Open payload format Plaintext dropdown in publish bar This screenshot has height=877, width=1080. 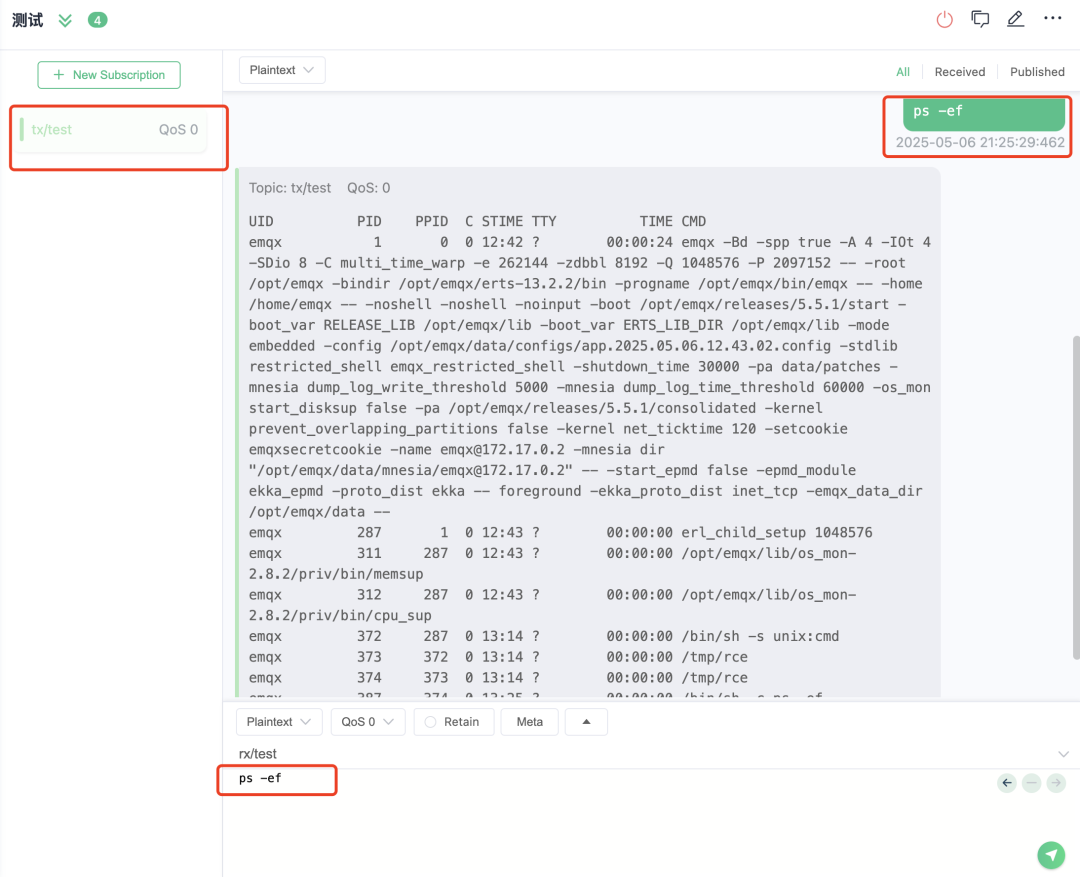point(279,722)
